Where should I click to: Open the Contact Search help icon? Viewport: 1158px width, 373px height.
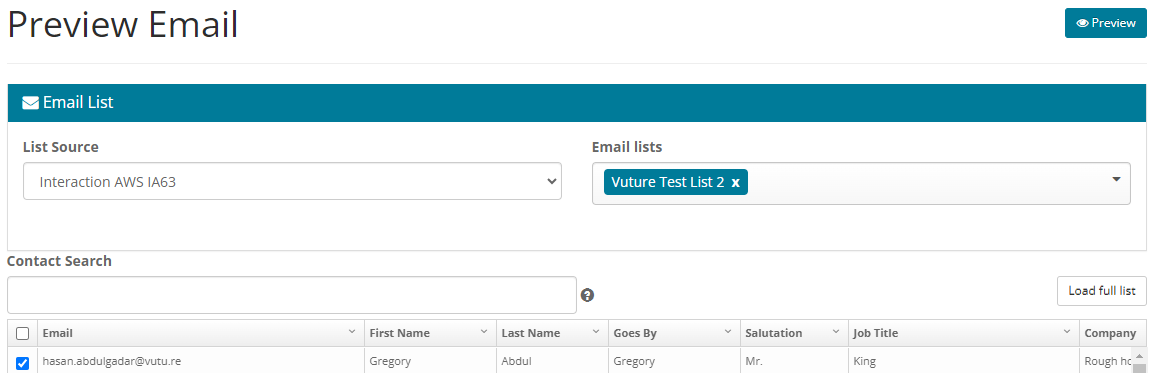587,295
